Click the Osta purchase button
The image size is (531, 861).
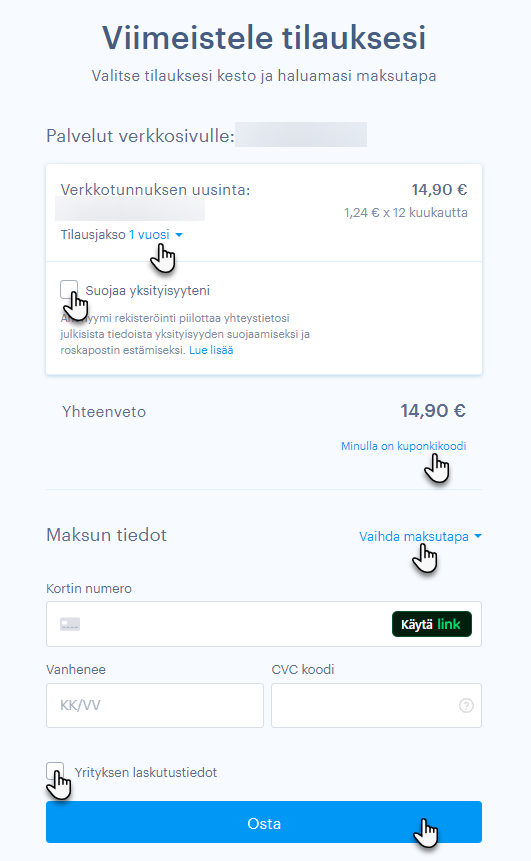pyautogui.click(x=264, y=822)
